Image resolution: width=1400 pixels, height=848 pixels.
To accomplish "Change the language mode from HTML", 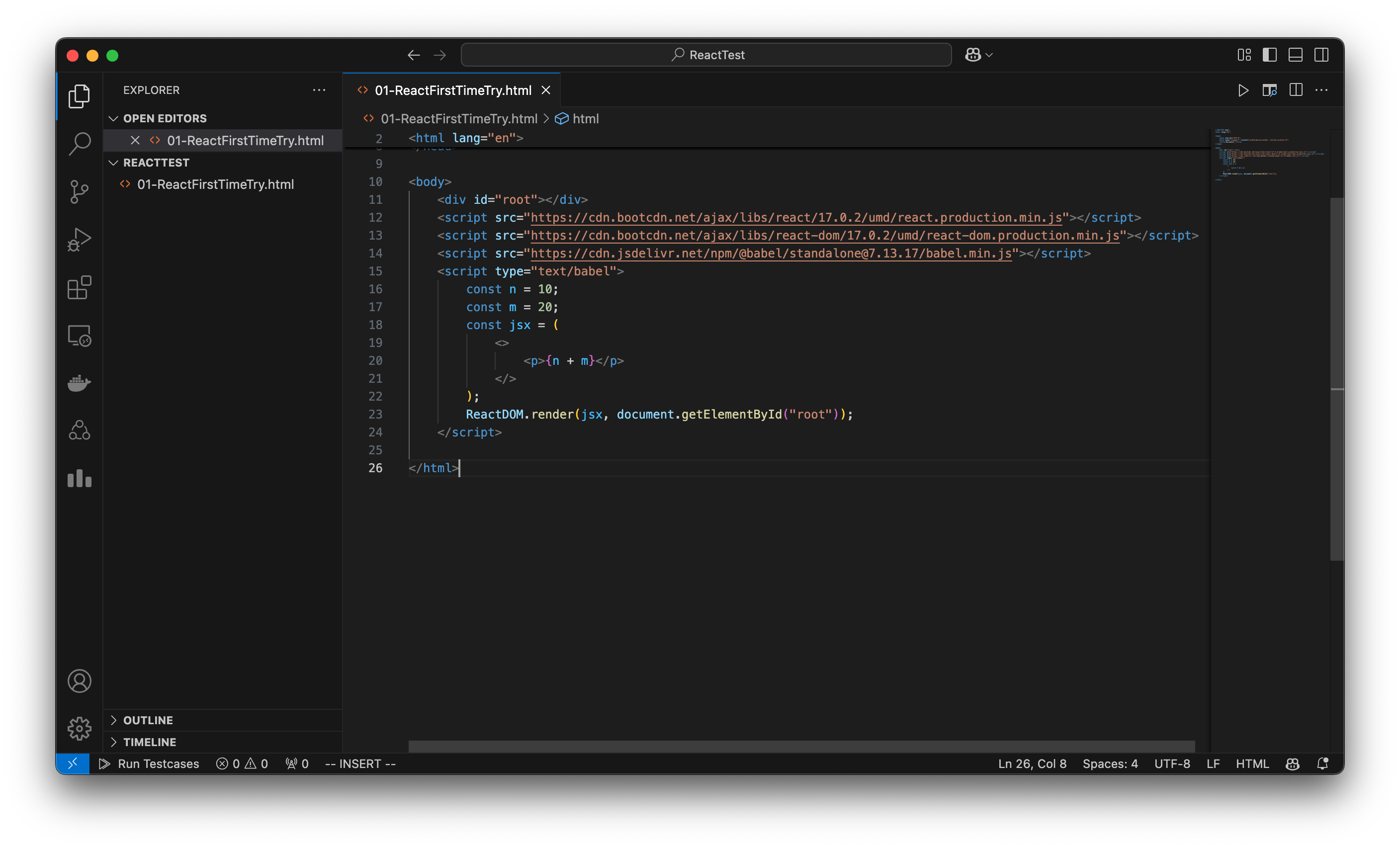I will tap(1253, 764).
